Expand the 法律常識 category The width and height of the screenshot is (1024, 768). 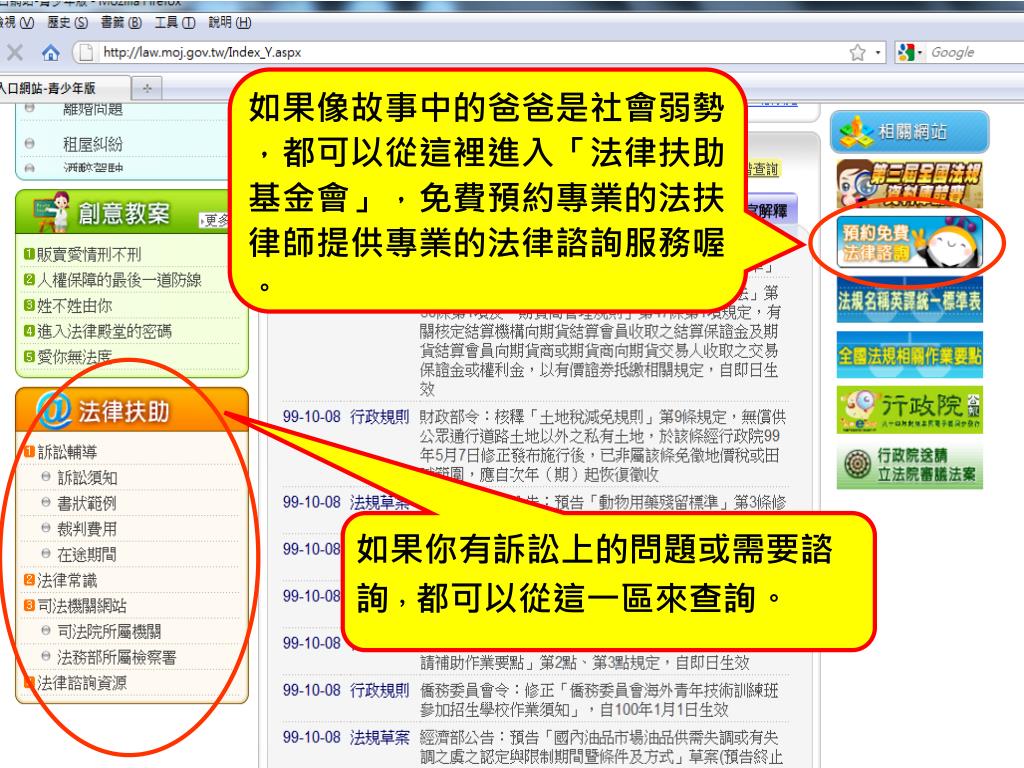pos(67,581)
